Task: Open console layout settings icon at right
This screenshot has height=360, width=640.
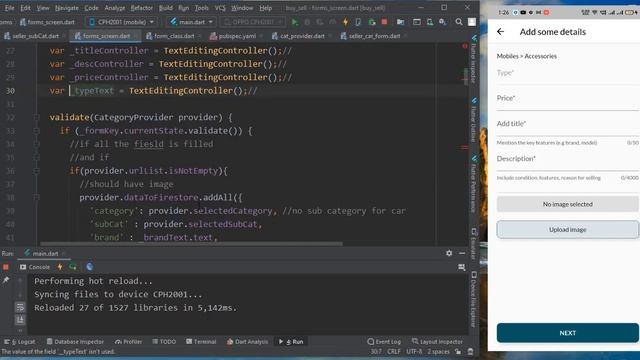Action: coord(462,267)
